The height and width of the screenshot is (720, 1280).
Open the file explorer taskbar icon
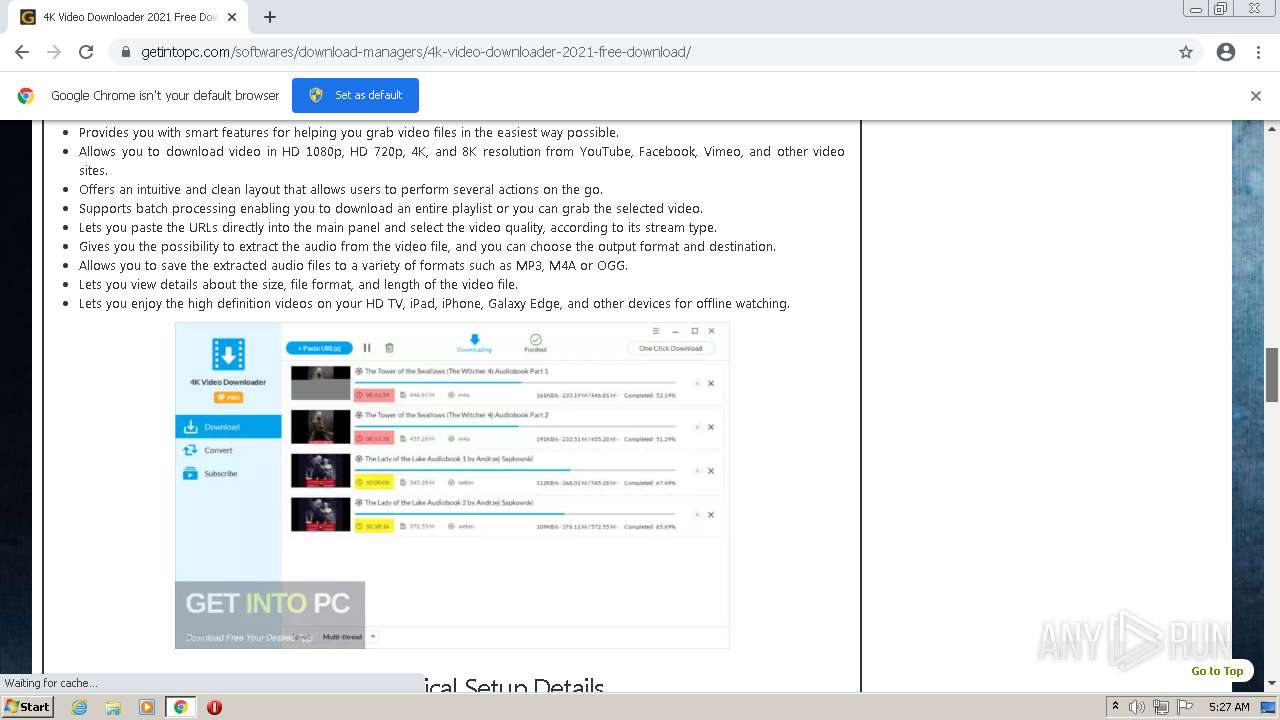113,707
